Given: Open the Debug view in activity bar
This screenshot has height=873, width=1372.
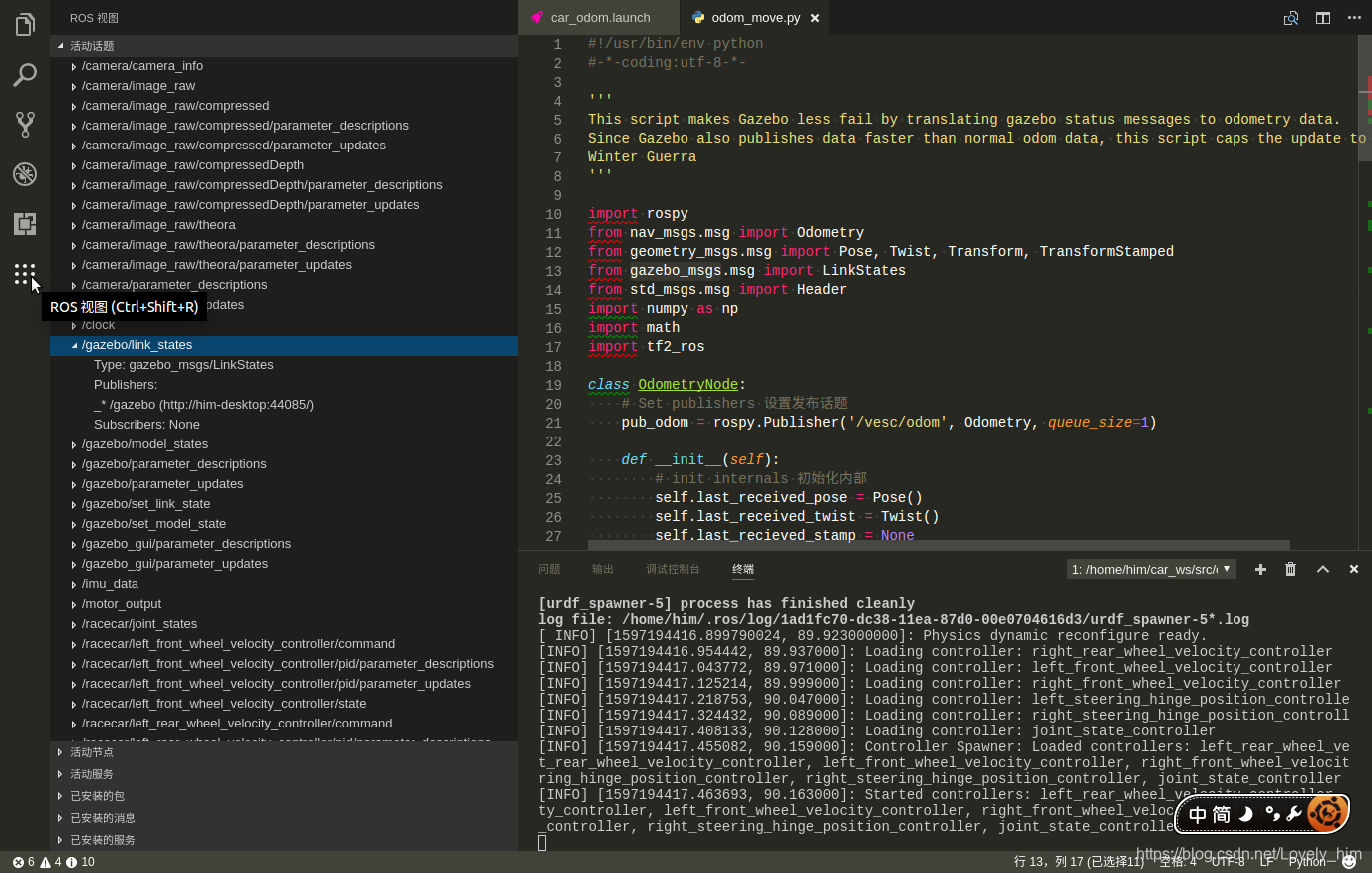Looking at the screenshot, I should pyautogui.click(x=25, y=174).
